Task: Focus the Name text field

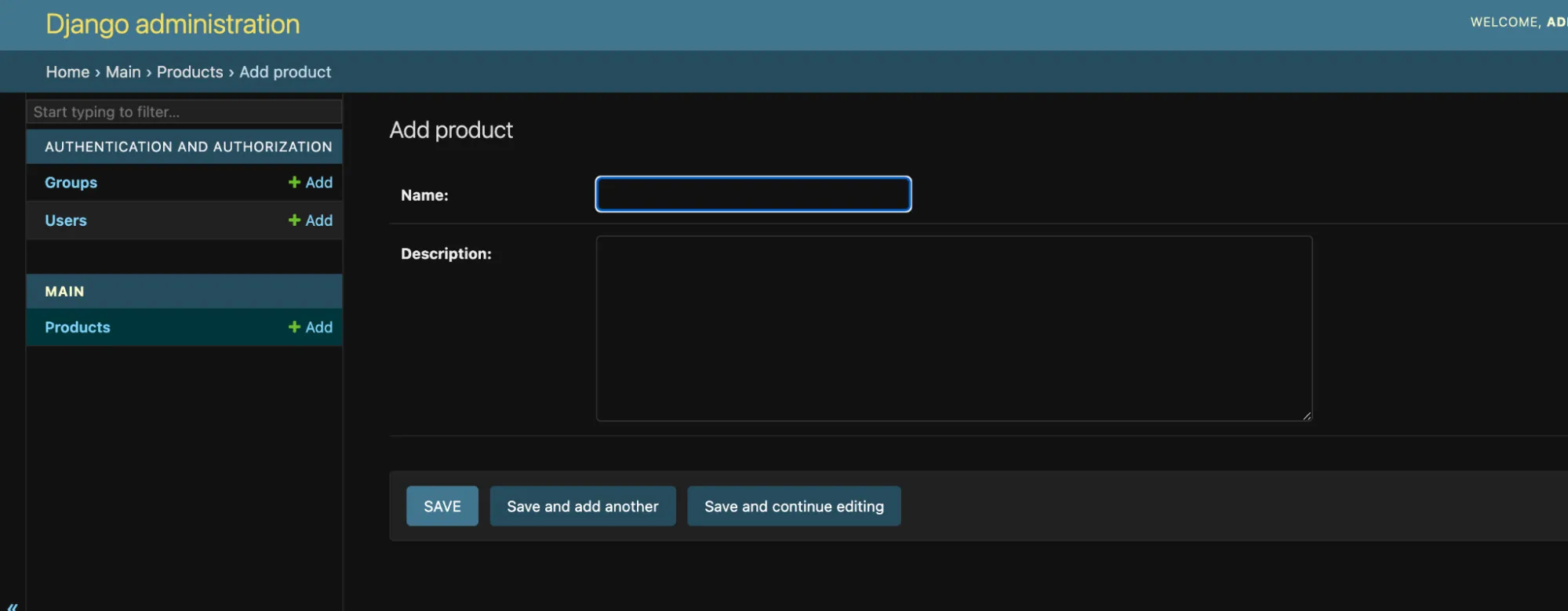Action: click(x=753, y=194)
